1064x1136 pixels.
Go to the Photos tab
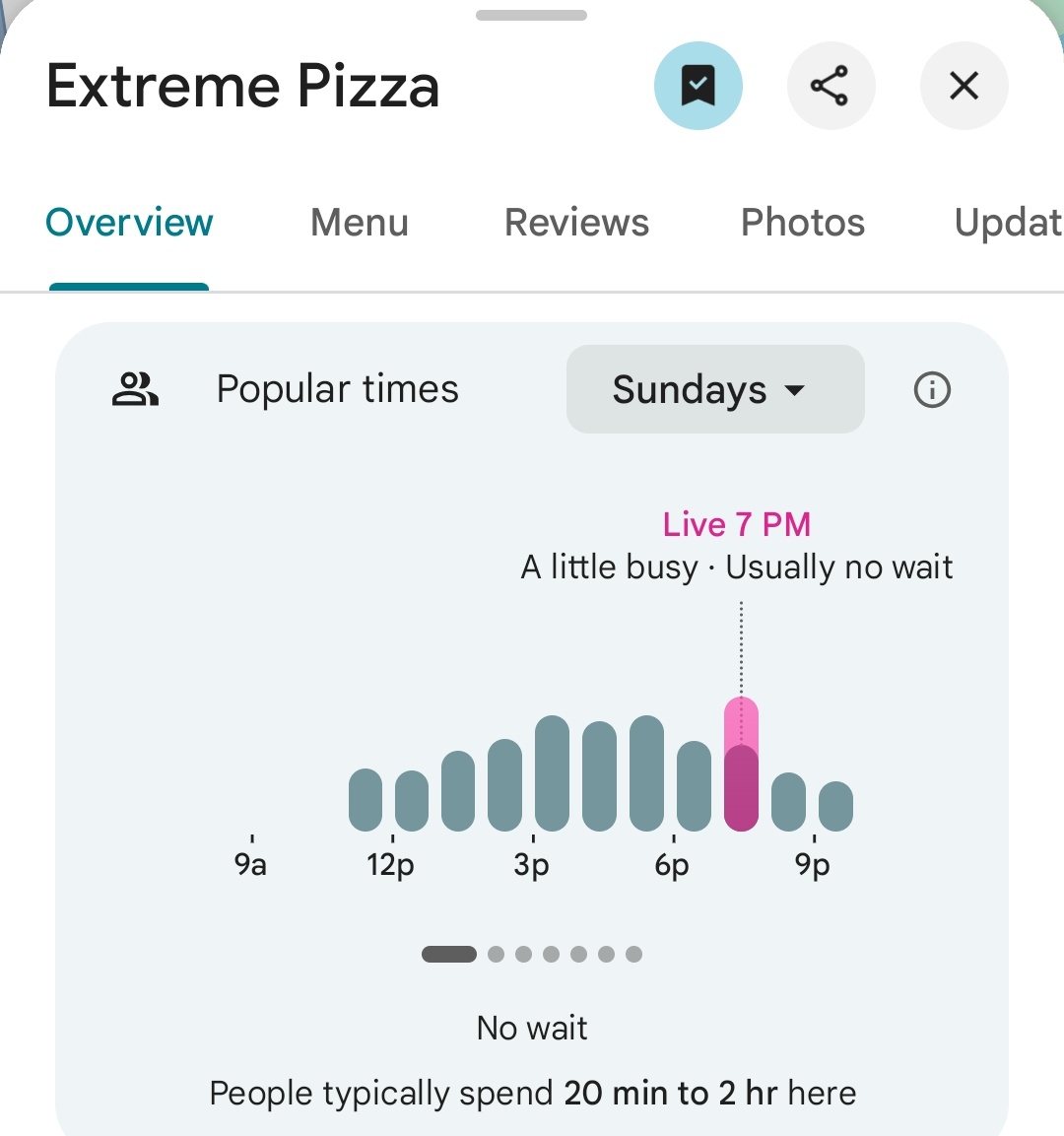point(803,223)
